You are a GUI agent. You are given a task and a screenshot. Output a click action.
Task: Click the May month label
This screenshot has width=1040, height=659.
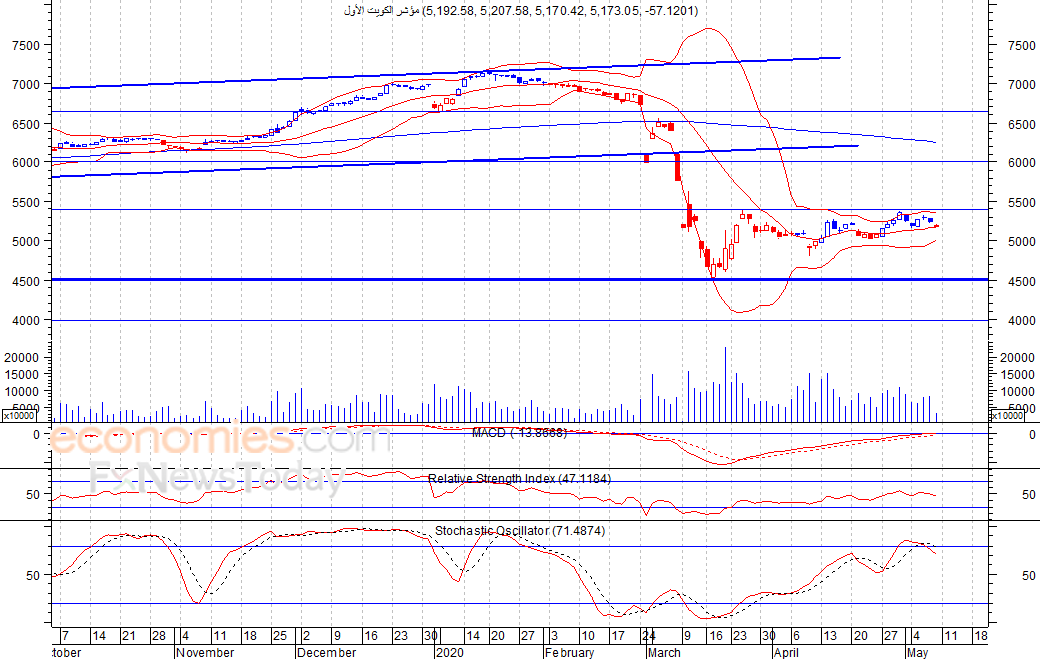pos(917,652)
